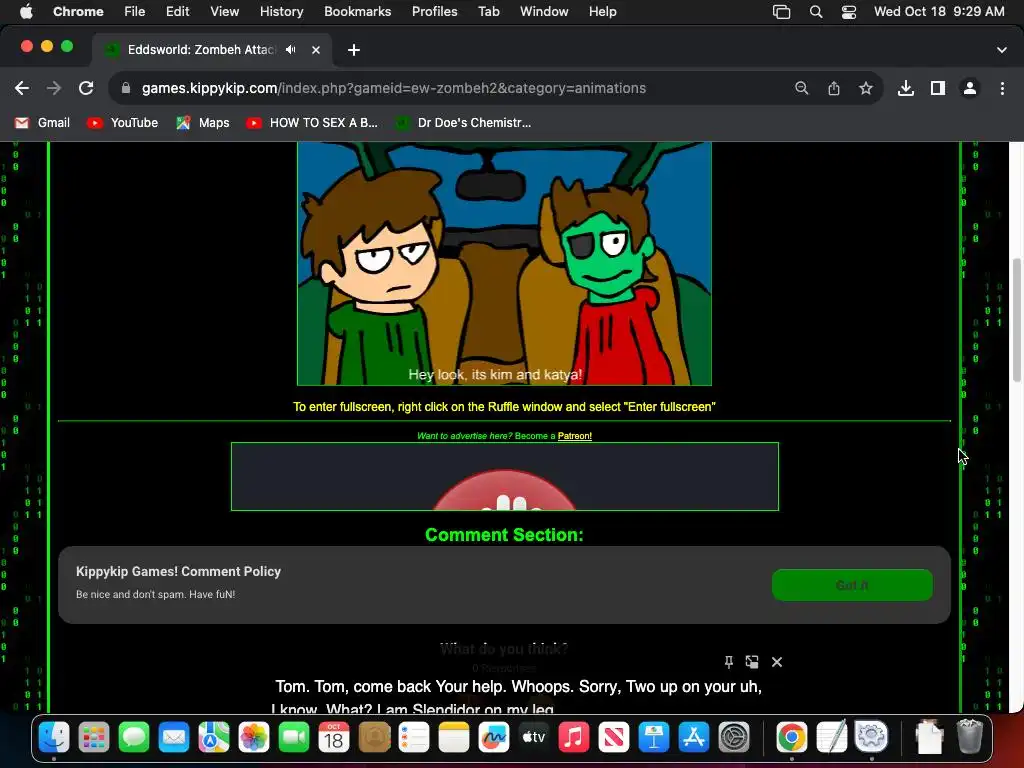Click the address bar URL

pos(394,88)
